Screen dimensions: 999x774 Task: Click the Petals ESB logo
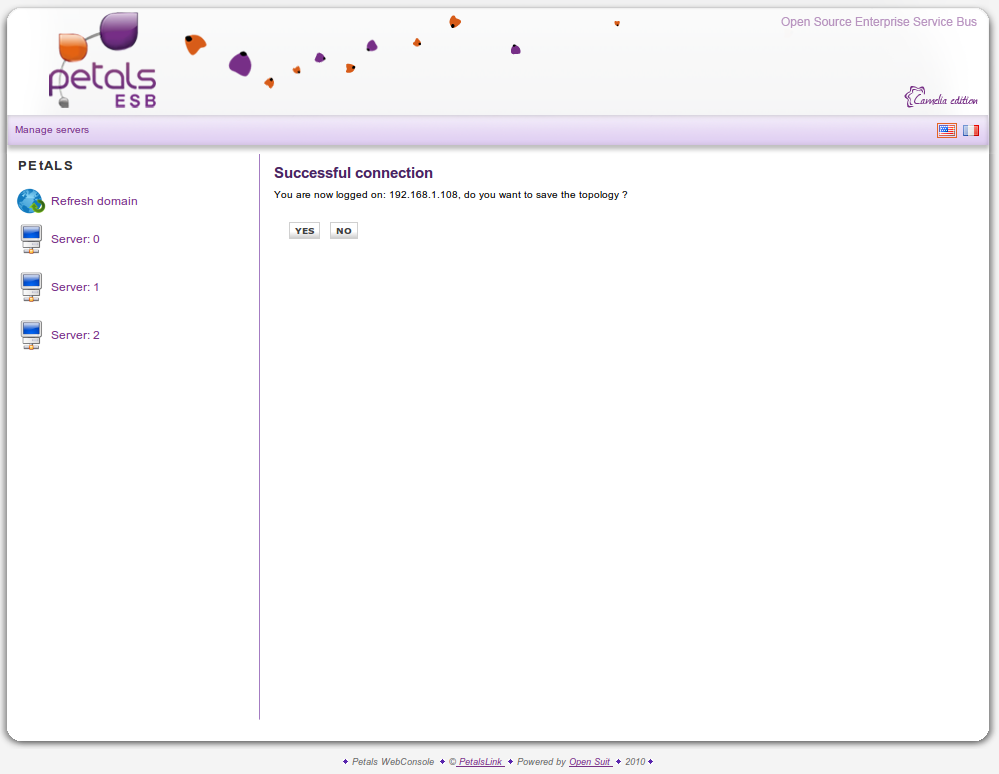point(102,62)
